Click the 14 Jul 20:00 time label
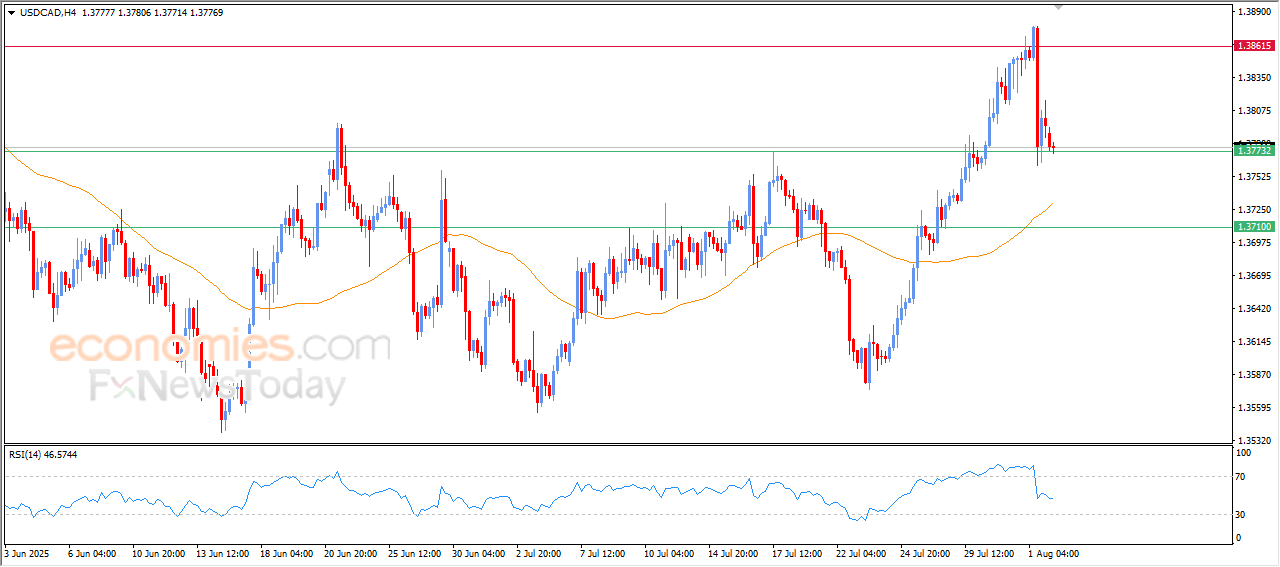 (736, 553)
